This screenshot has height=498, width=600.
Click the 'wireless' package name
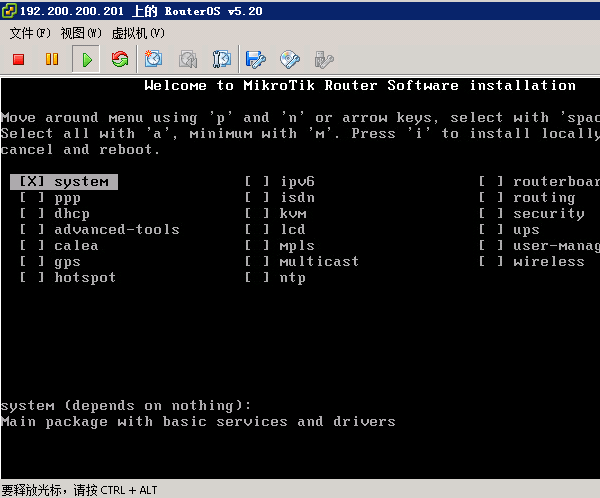549,261
